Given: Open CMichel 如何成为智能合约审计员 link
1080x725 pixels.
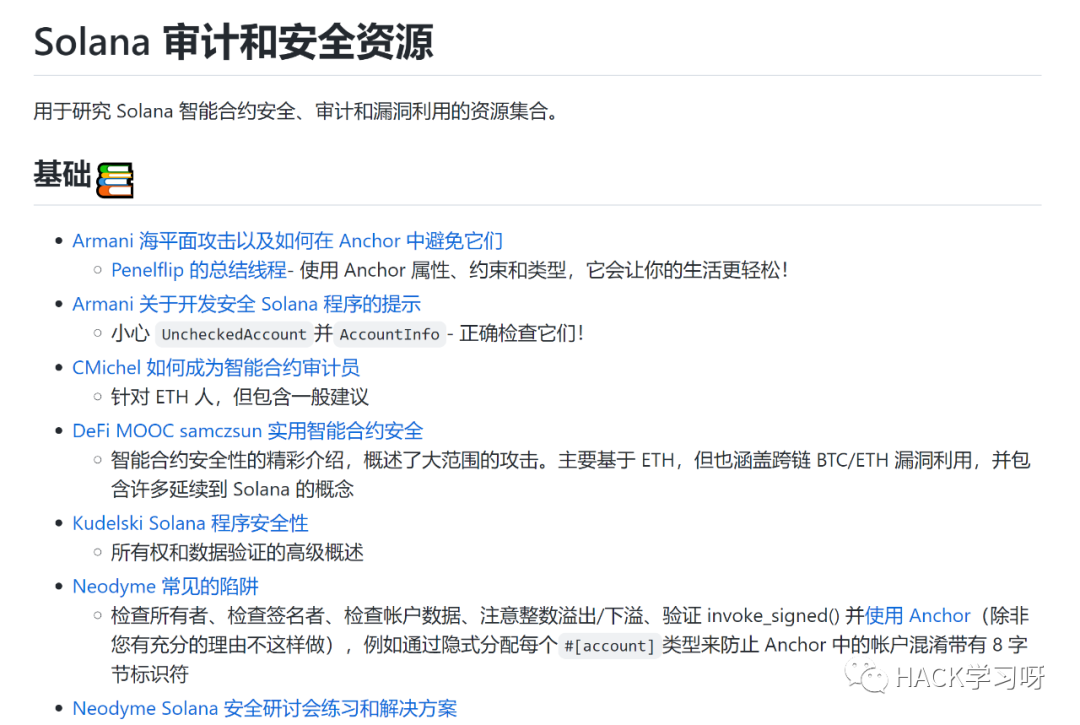Looking at the screenshot, I should point(216,368).
